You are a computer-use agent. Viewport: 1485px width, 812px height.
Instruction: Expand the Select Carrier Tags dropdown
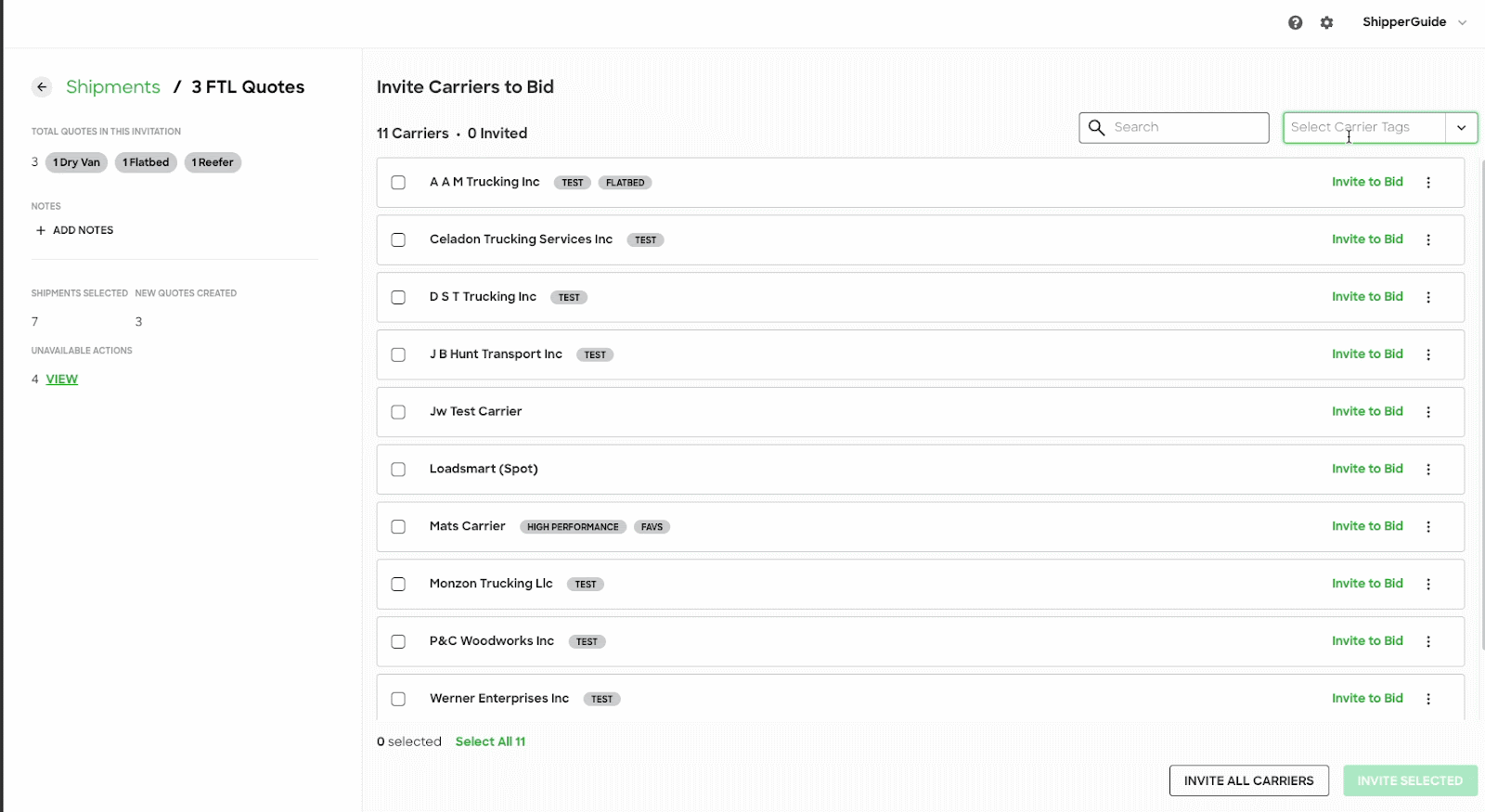[1461, 128]
